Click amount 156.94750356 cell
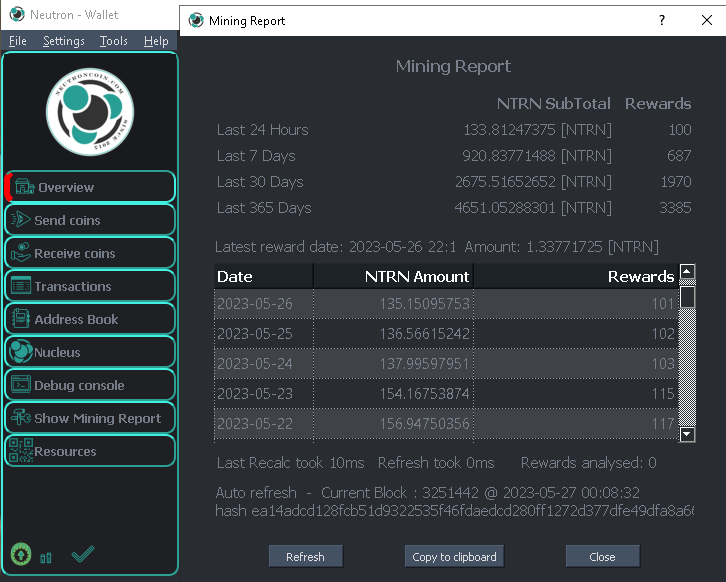This screenshot has width=726, height=582. coord(394,424)
